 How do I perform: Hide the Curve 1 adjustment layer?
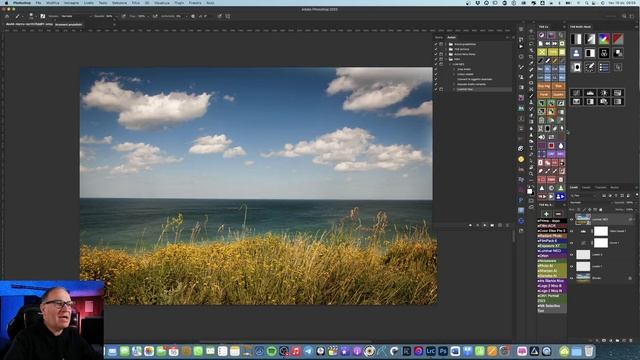click(571, 243)
